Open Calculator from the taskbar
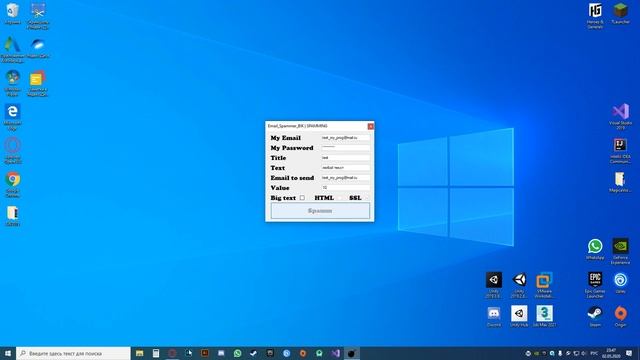 pos(156,353)
